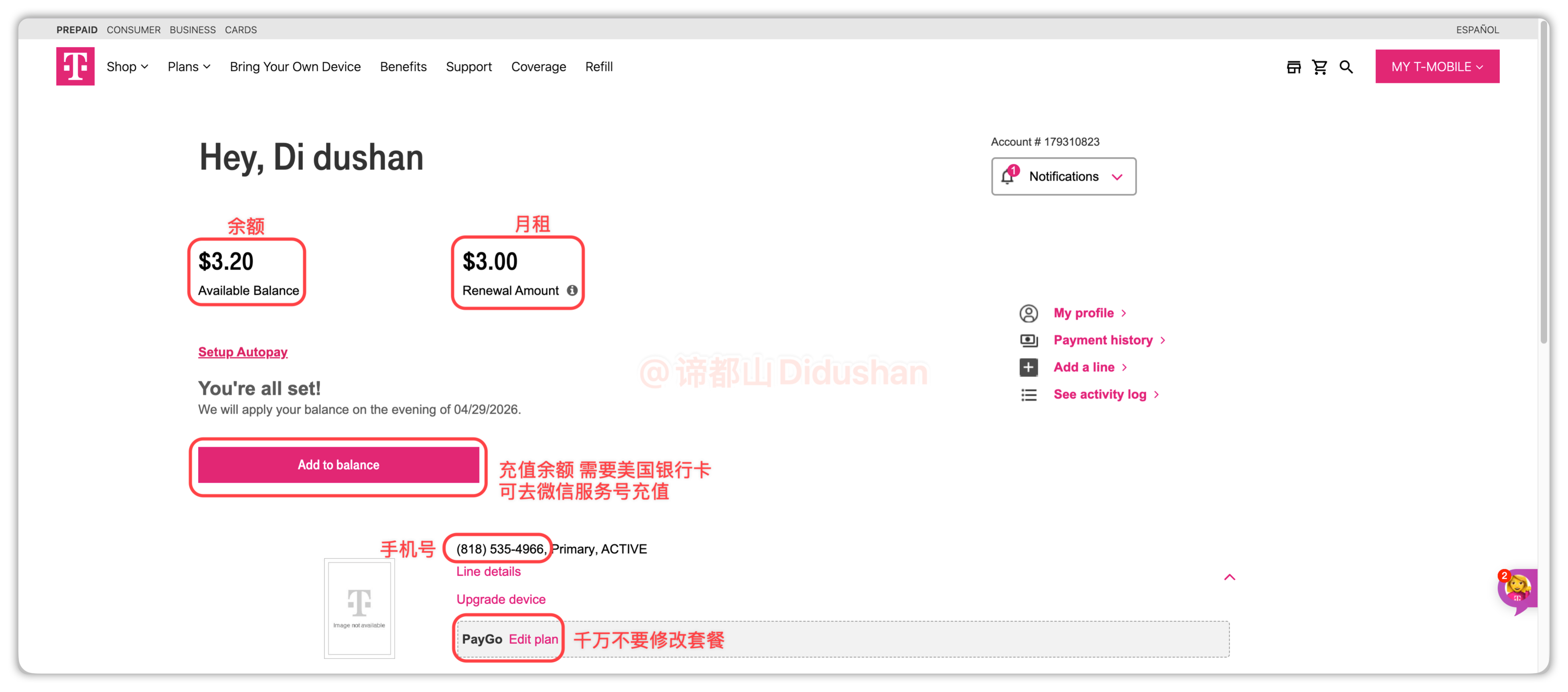
Task: Open the shopping cart icon
Action: click(x=1320, y=67)
